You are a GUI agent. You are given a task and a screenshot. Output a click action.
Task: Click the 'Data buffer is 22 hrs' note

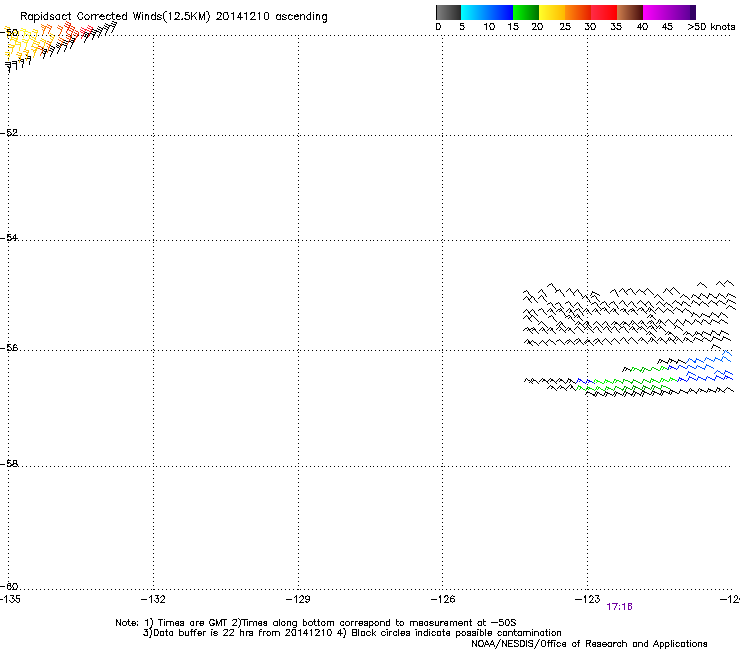point(352,633)
